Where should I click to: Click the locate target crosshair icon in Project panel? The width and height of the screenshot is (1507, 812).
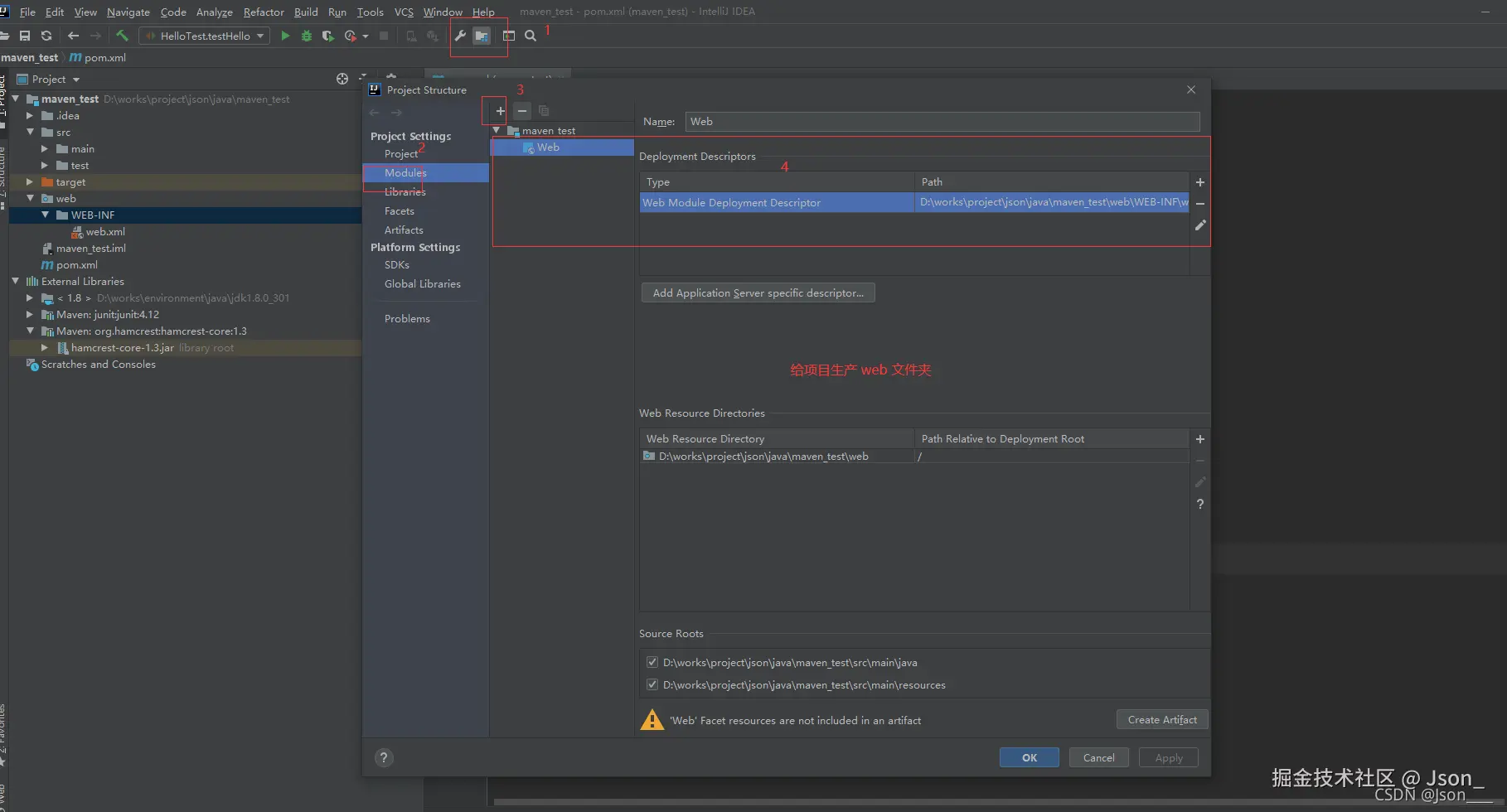point(342,79)
